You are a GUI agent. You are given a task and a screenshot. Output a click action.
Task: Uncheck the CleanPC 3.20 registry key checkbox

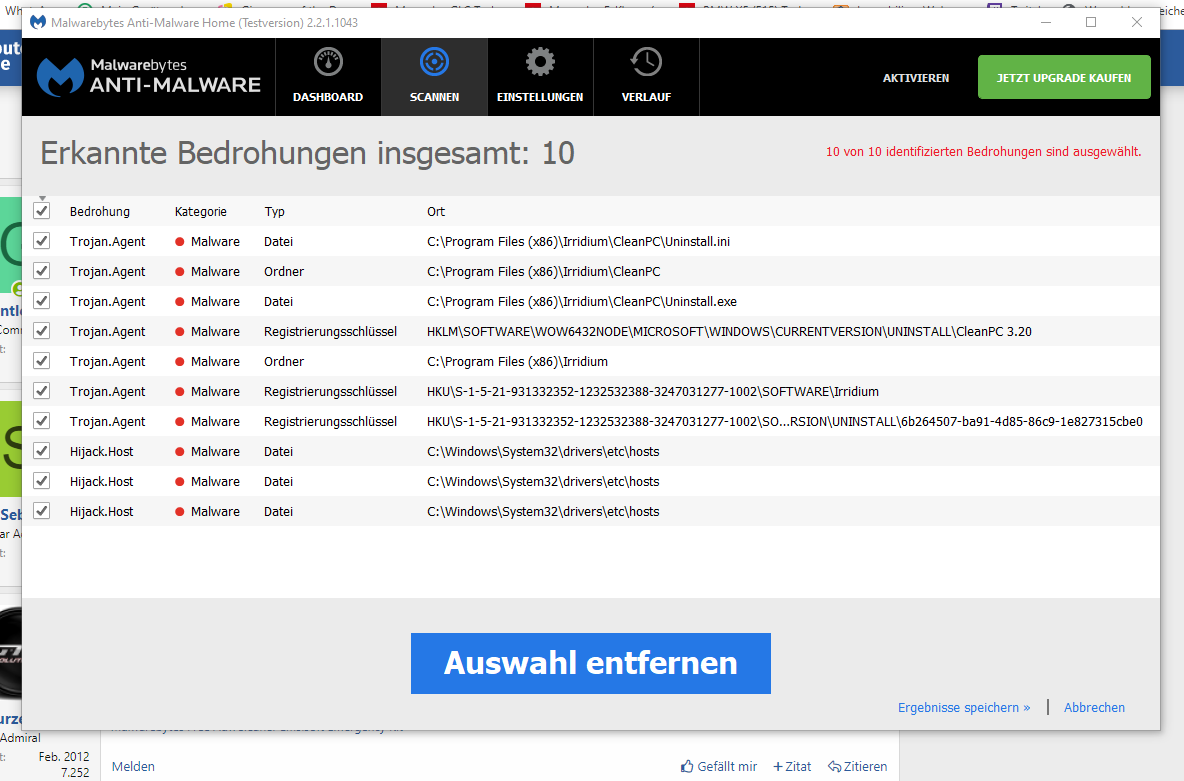(42, 331)
